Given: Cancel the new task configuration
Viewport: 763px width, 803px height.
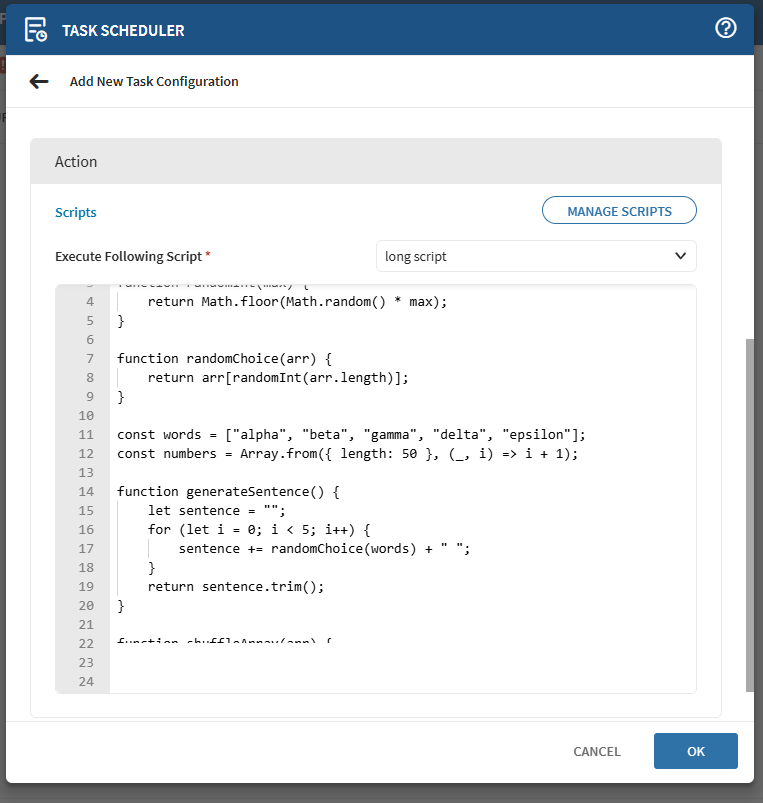Looking at the screenshot, I should [x=597, y=751].
